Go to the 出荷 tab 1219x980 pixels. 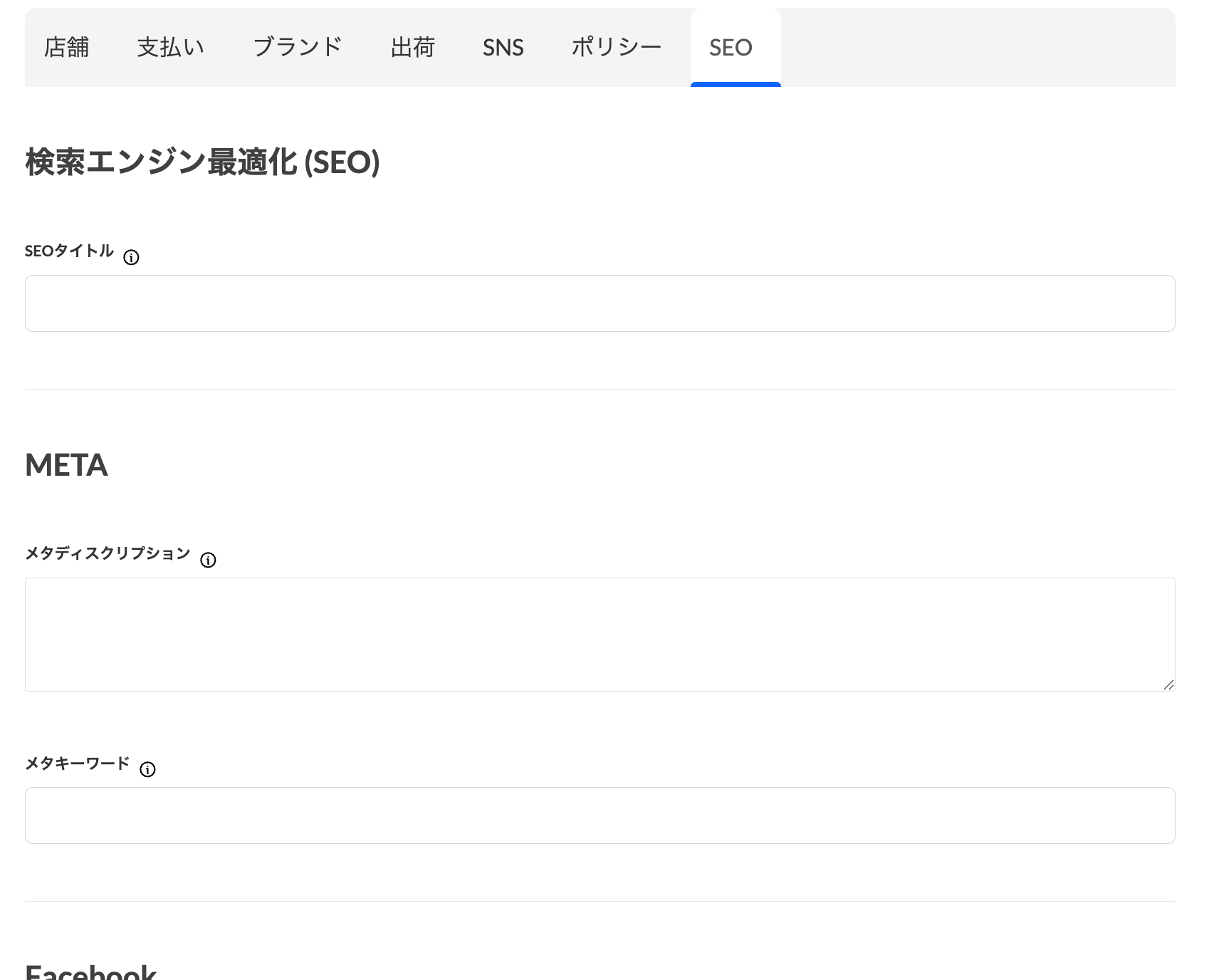point(413,48)
